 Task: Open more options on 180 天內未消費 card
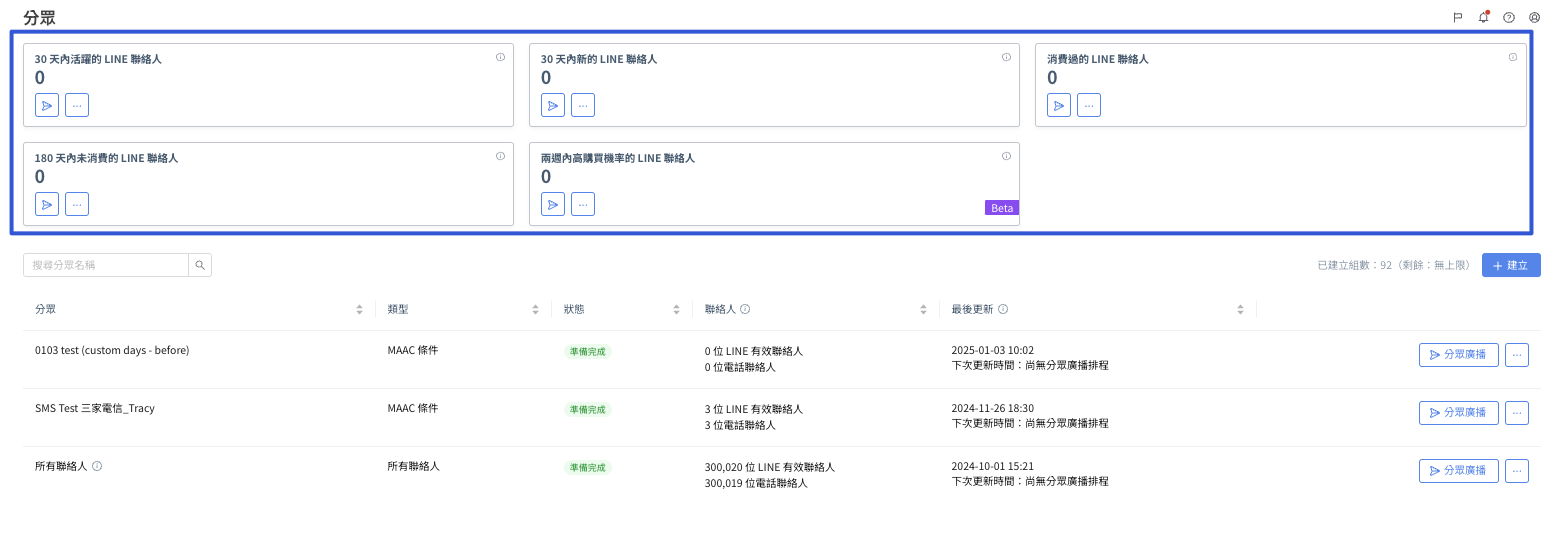[77, 204]
